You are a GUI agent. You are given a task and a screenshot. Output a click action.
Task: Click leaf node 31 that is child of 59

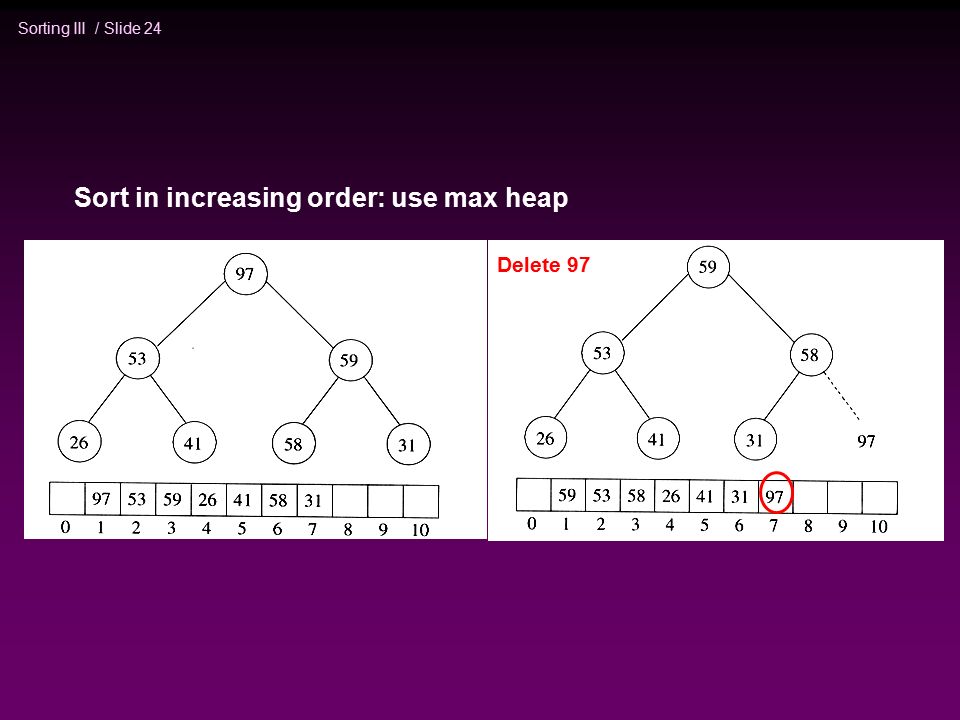(408, 444)
